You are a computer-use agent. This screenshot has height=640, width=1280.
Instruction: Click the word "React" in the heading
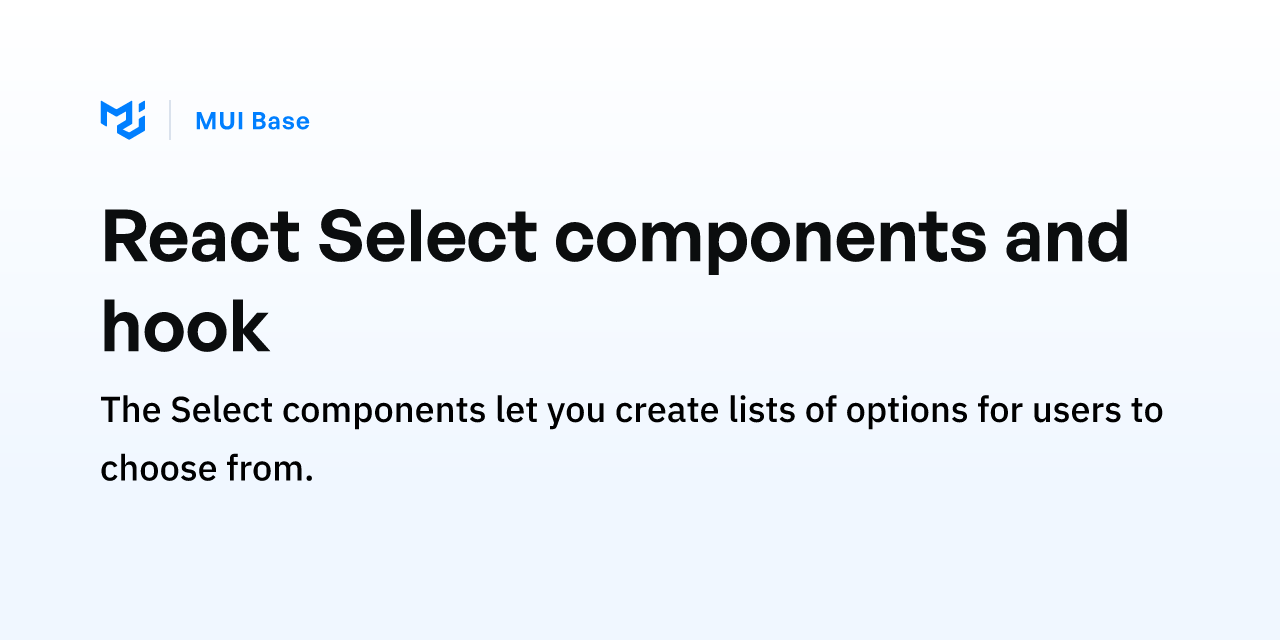(x=200, y=237)
